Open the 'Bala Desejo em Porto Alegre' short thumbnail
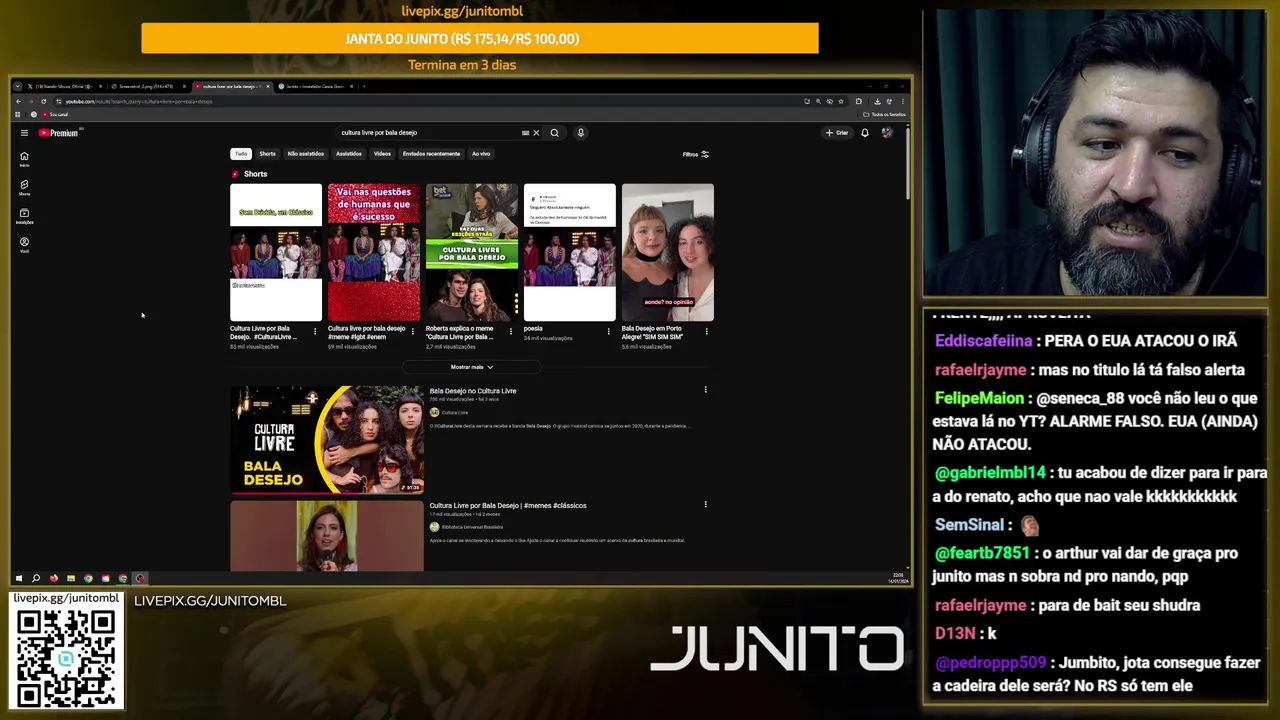Image resolution: width=1280 pixels, height=720 pixels. pos(668,252)
